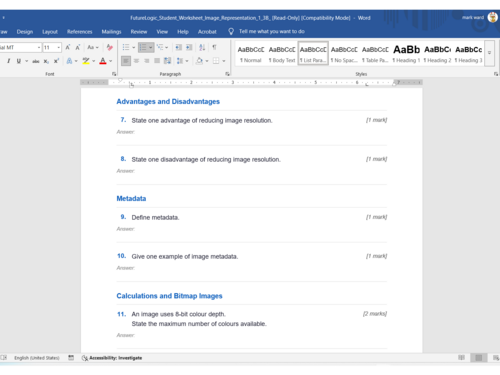This screenshot has width=500, height=375.
Task: Click the multilevel list icon
Action: click(x=160, y=47)
